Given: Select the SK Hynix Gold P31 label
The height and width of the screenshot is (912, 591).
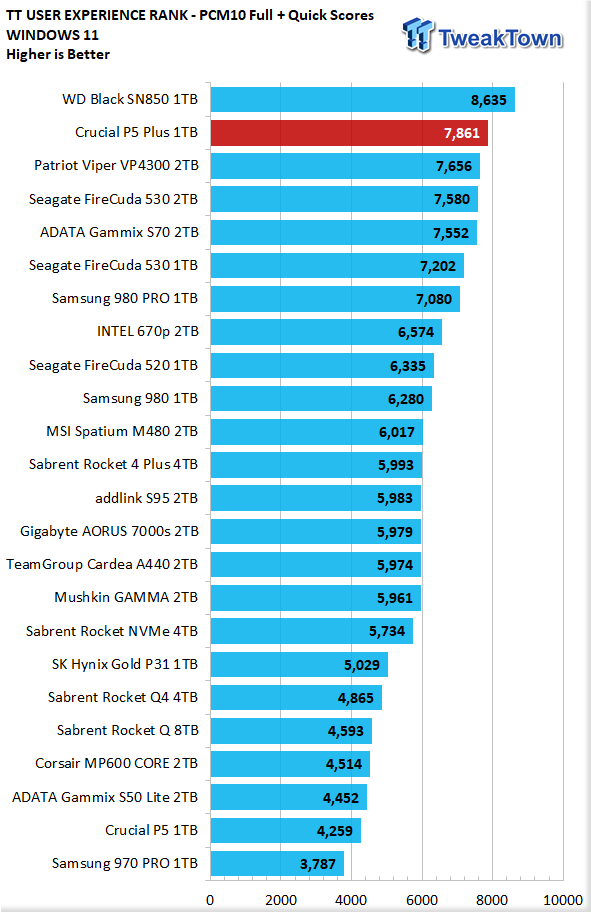Looking at the screenshot, I should pos(125,664).
